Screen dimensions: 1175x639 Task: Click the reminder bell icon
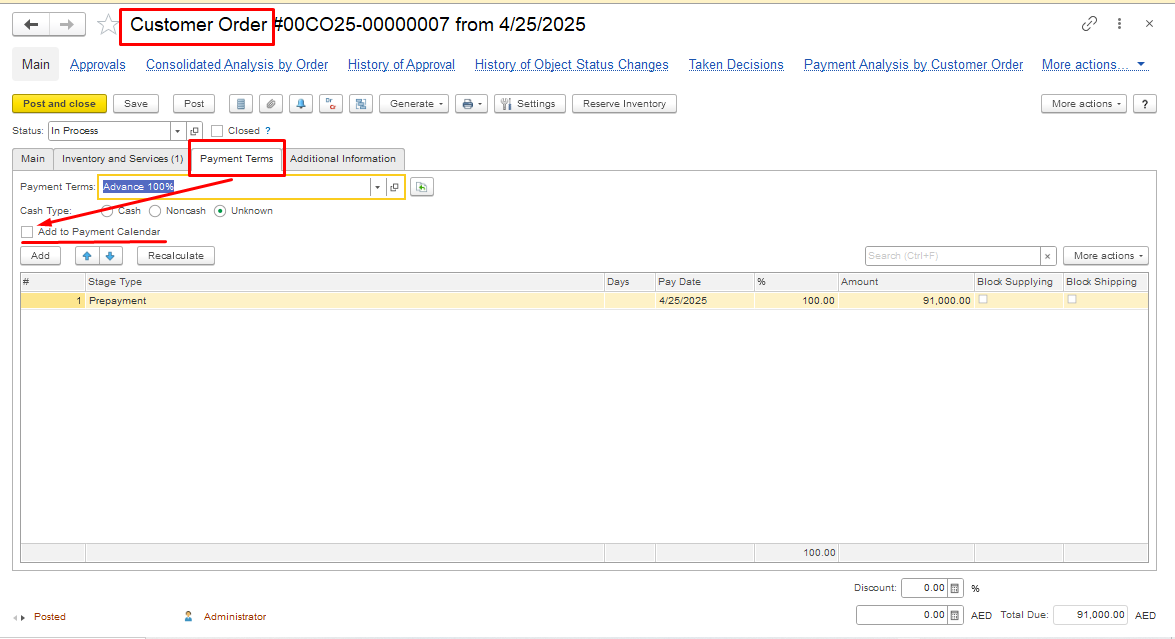coord(301,104)
